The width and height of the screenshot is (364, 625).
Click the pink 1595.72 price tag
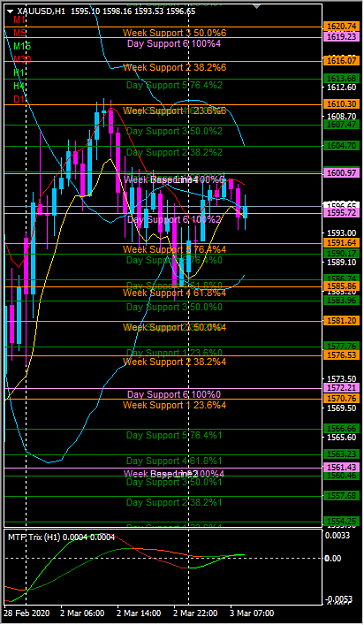click(x=342, y=213)
